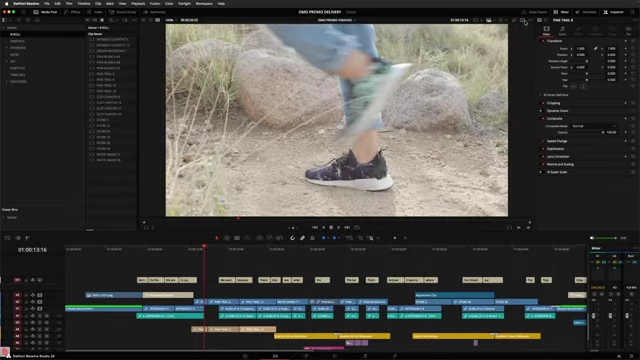This screenshot has height=360, width=640.
Task: Click Flip vertical icon
Action: click(x=583, y=87)
